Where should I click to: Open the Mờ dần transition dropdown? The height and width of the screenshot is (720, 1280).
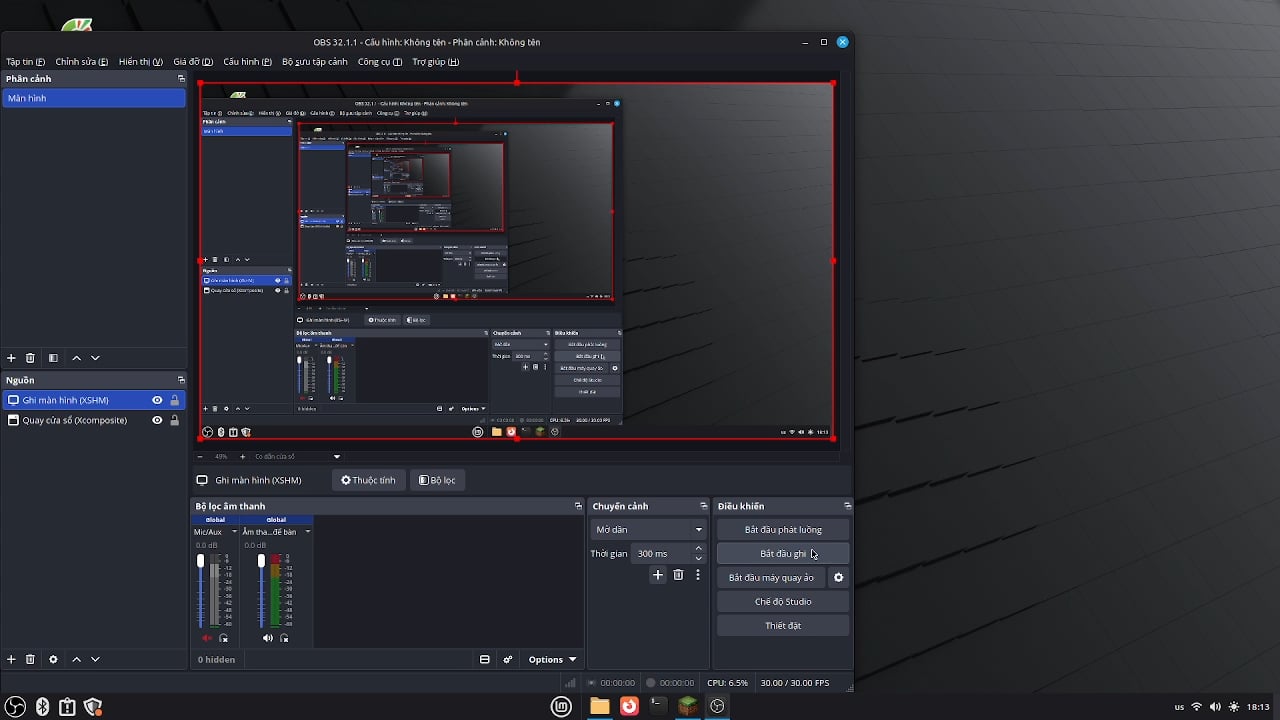[648, 530]
